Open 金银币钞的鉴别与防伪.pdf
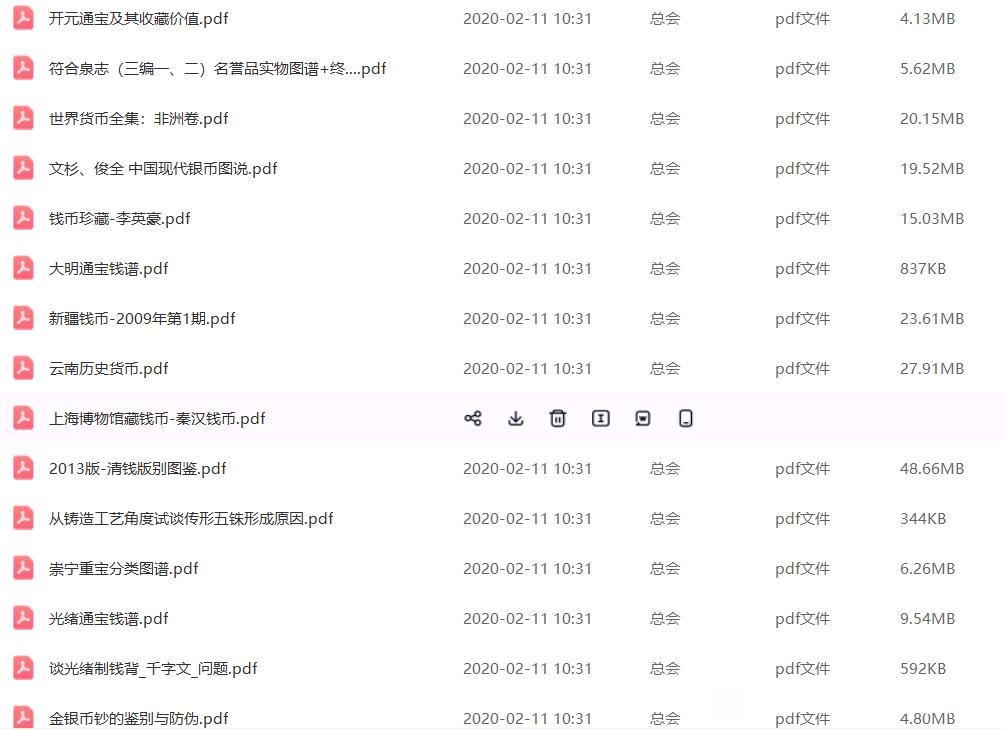The width and height of the screenshot is (1004, 730). coord(138,718)
